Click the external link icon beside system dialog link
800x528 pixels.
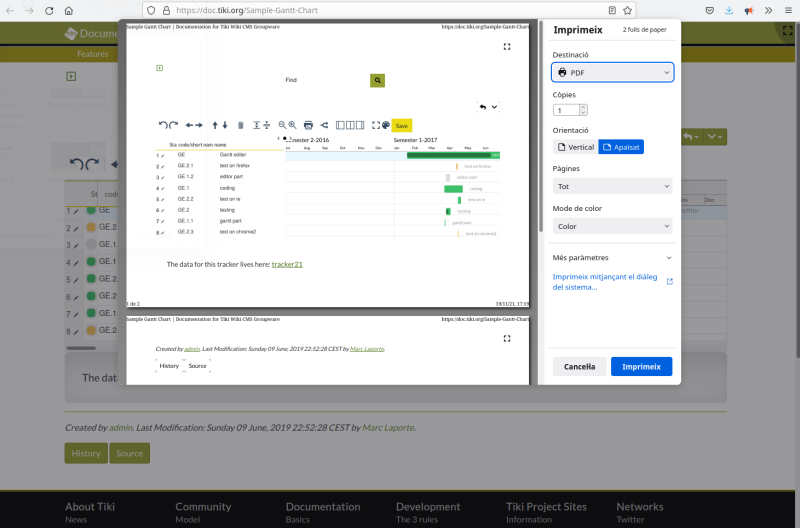[x=669, y=282]
